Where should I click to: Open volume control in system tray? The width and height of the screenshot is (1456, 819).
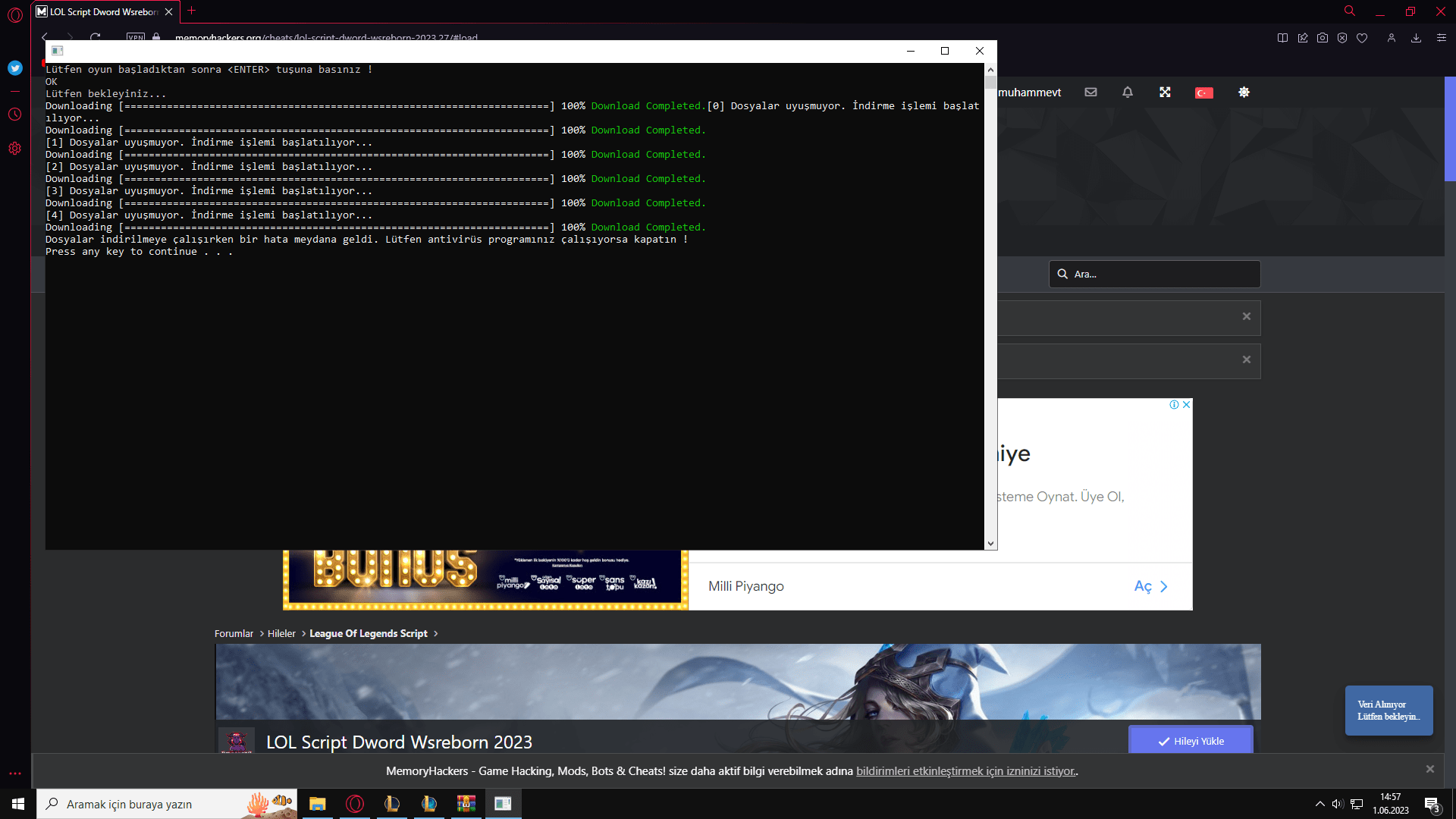[1338, 804]
